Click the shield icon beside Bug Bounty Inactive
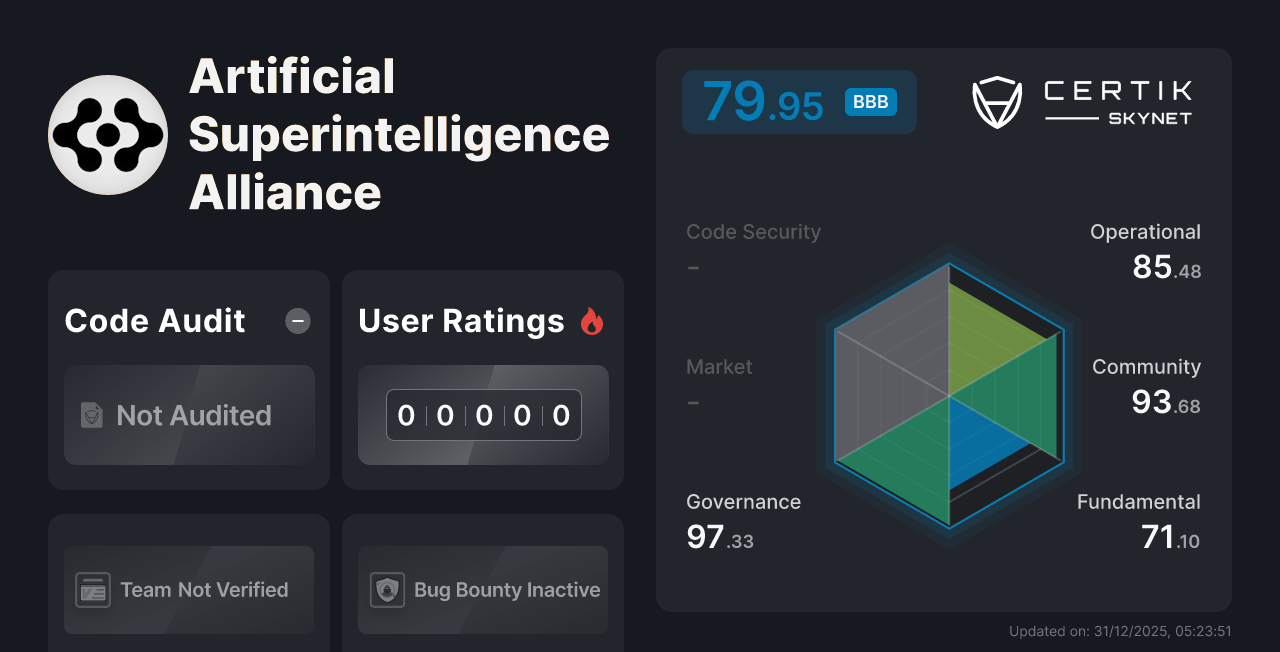Image resolution: width=1280 pixels, height=652 pixels. point(388,590)
